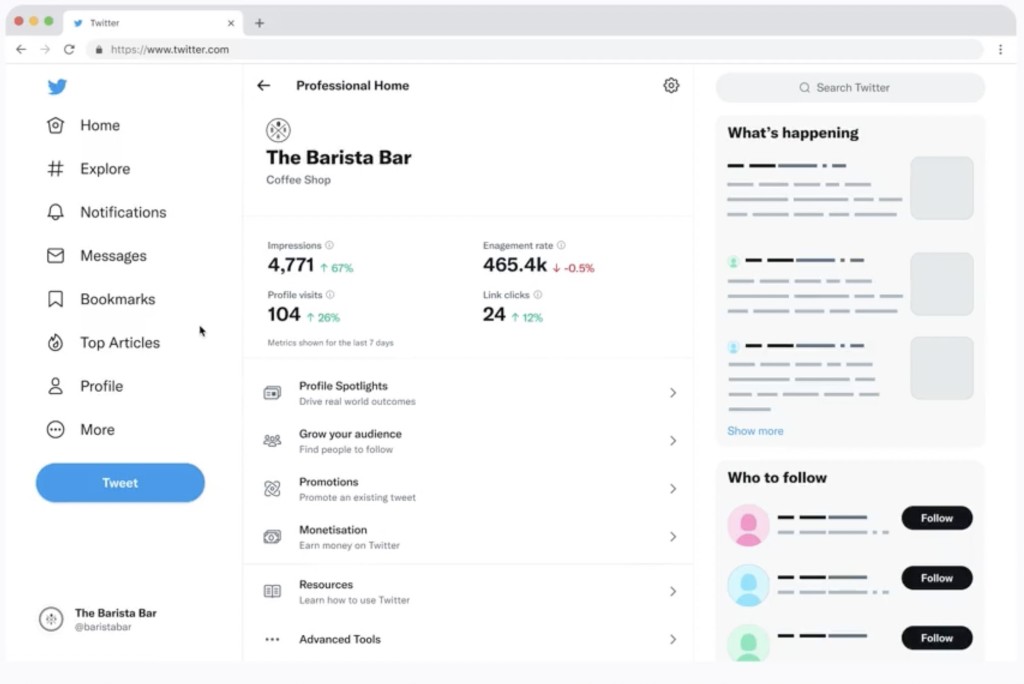Click the Notifications bell icon
Image resolution: width=1024 pixels, height=684 pixels.
[56, 212]
